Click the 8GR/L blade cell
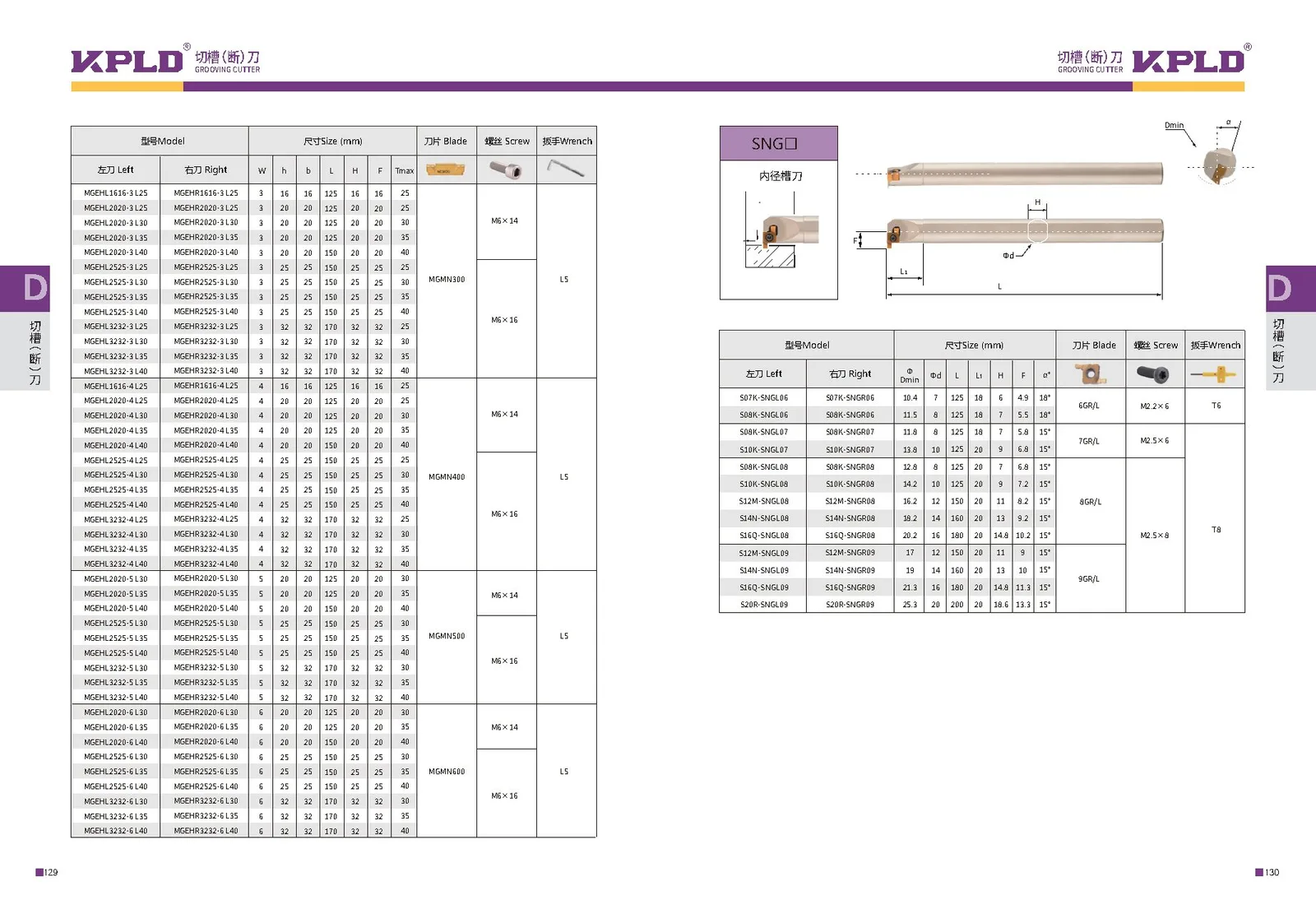 point(1091,502)
